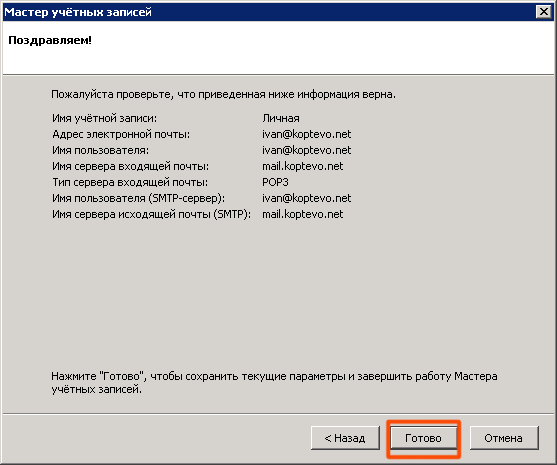The height and width of the screenshot is (465, 557).
Task: Click the outgoing SMTP server value
Action: 303,214
